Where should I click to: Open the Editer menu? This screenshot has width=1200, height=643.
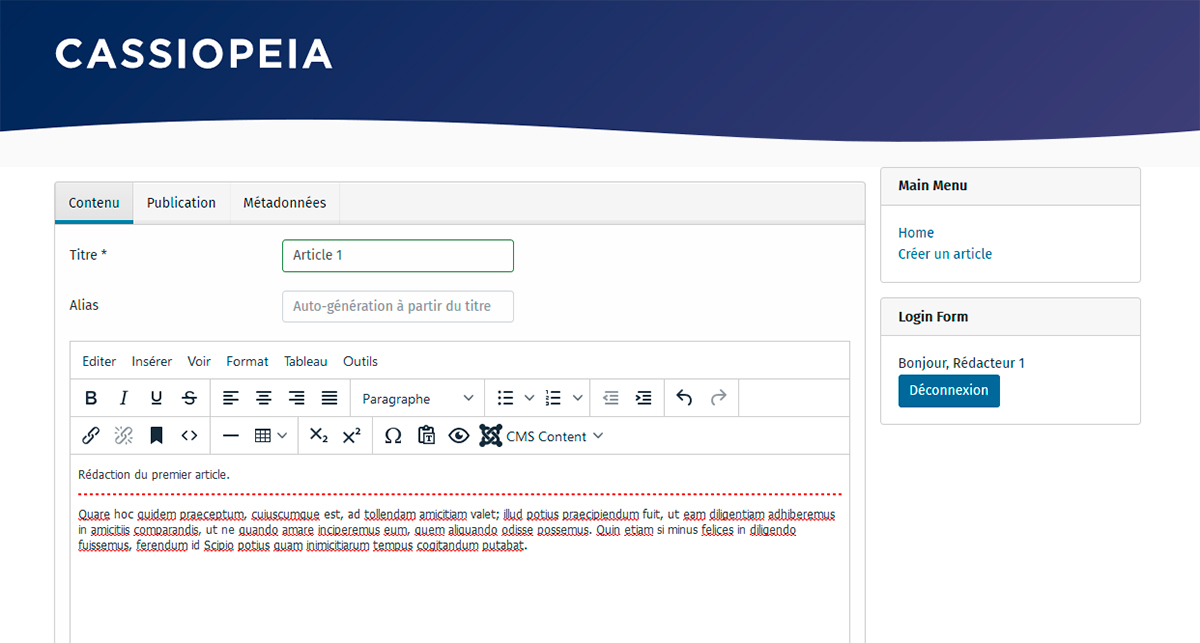coord(99,361)
